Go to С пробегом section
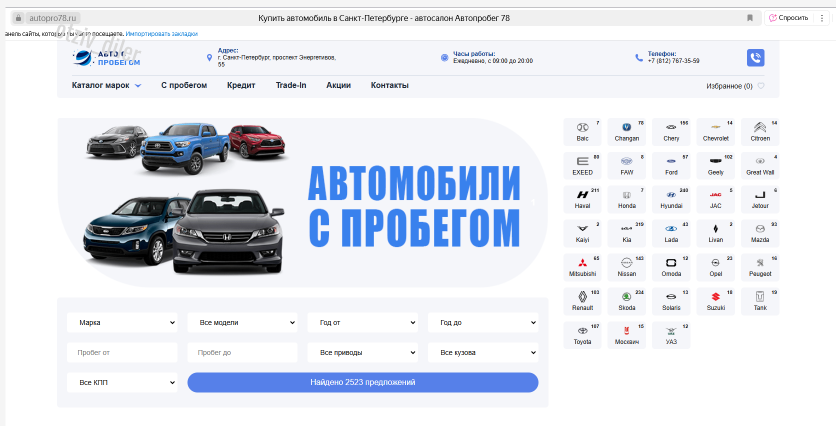The width and height of the screenshot is (836, 426). [184, 85]
